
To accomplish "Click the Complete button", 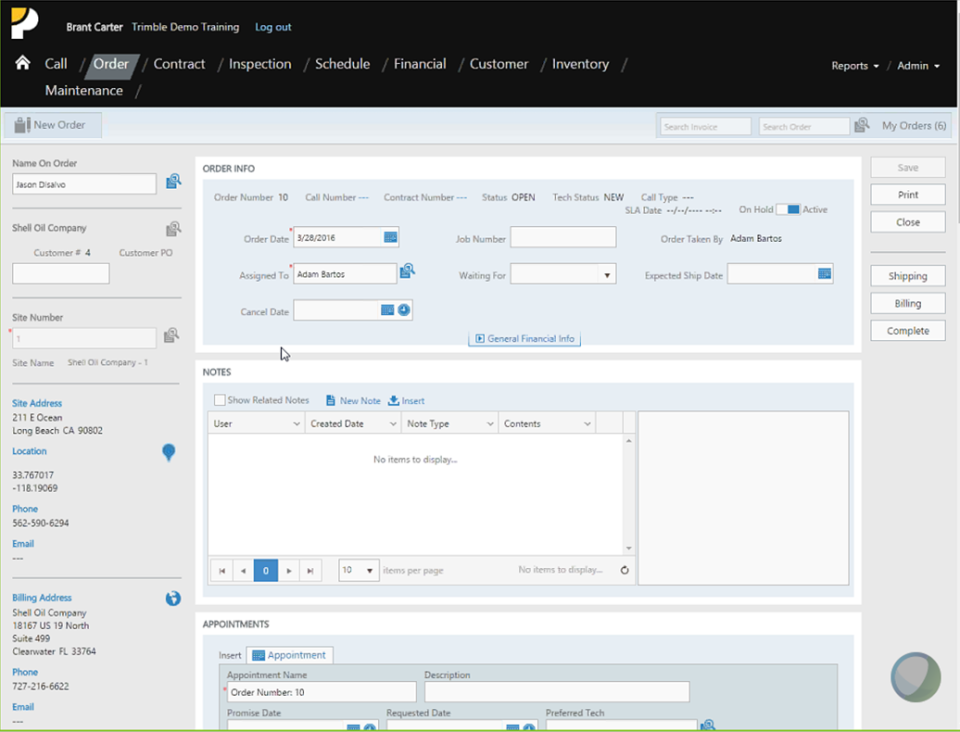I will pos(907,331).
